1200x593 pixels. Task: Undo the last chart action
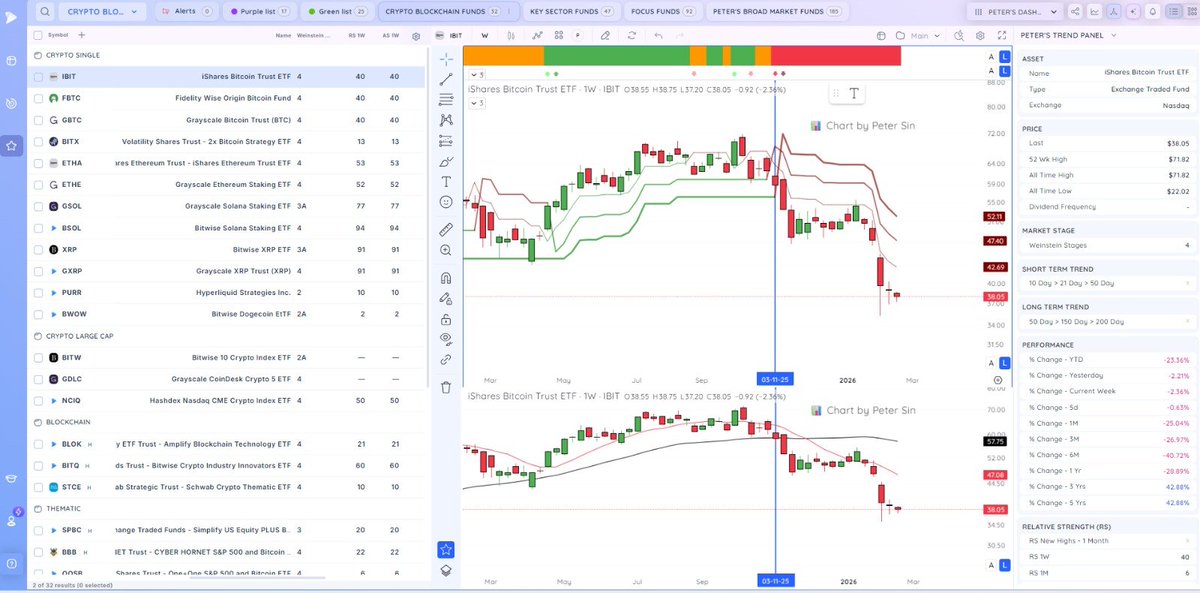658,35
